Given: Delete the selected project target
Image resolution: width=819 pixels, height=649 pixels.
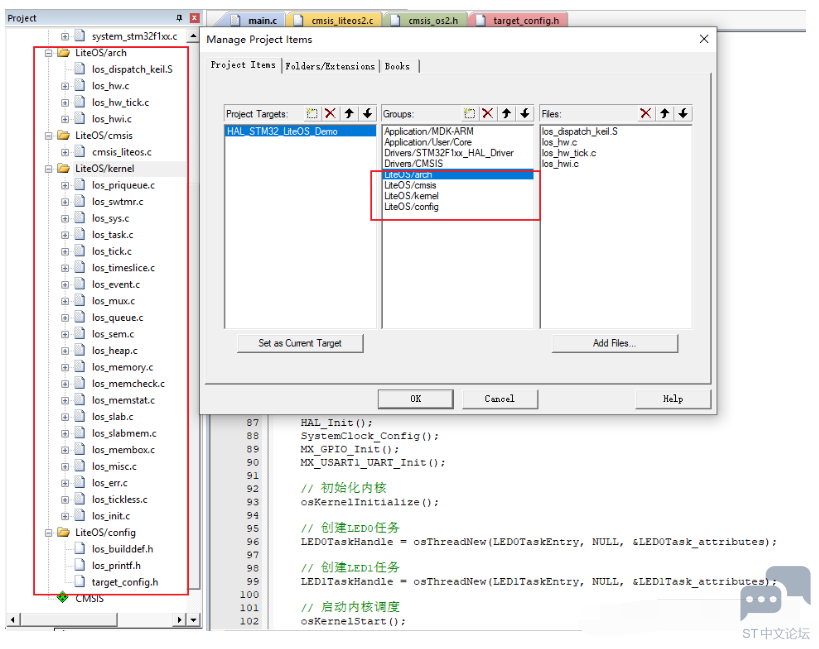Looking at the screenshot, I should coord(330,113).
